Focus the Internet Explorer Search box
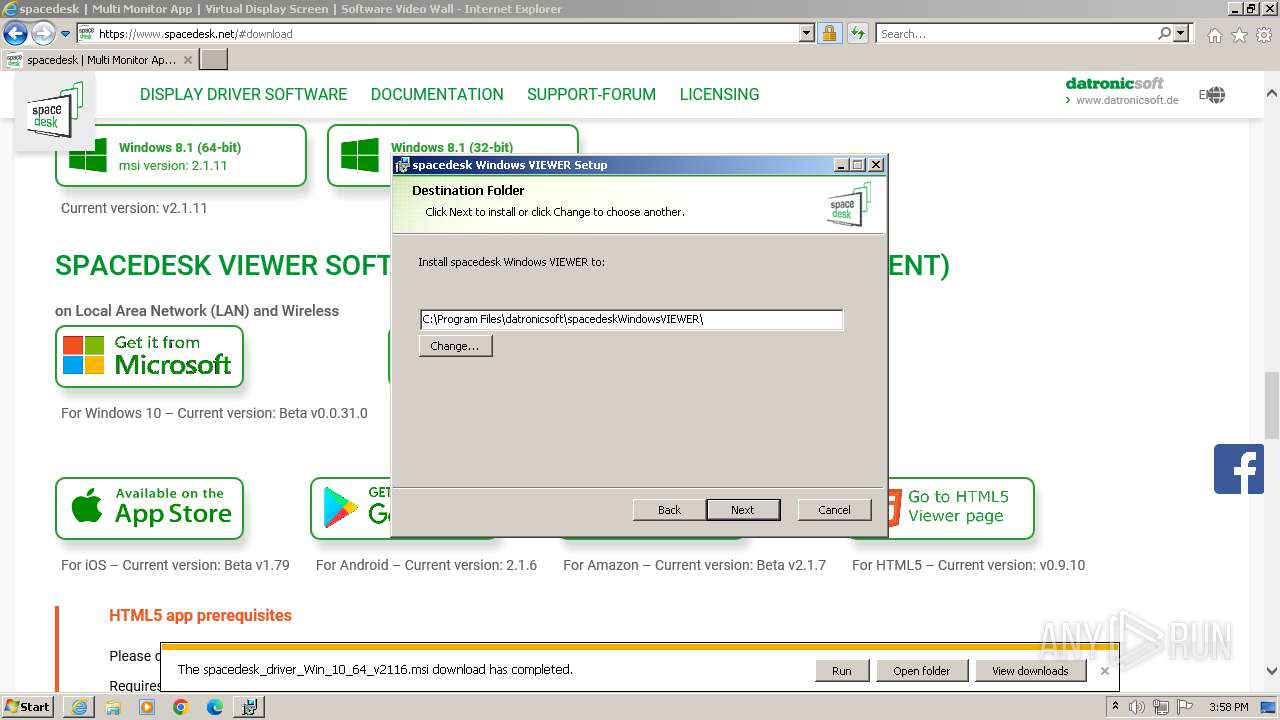The image size is (1280, 720). 1015,33
